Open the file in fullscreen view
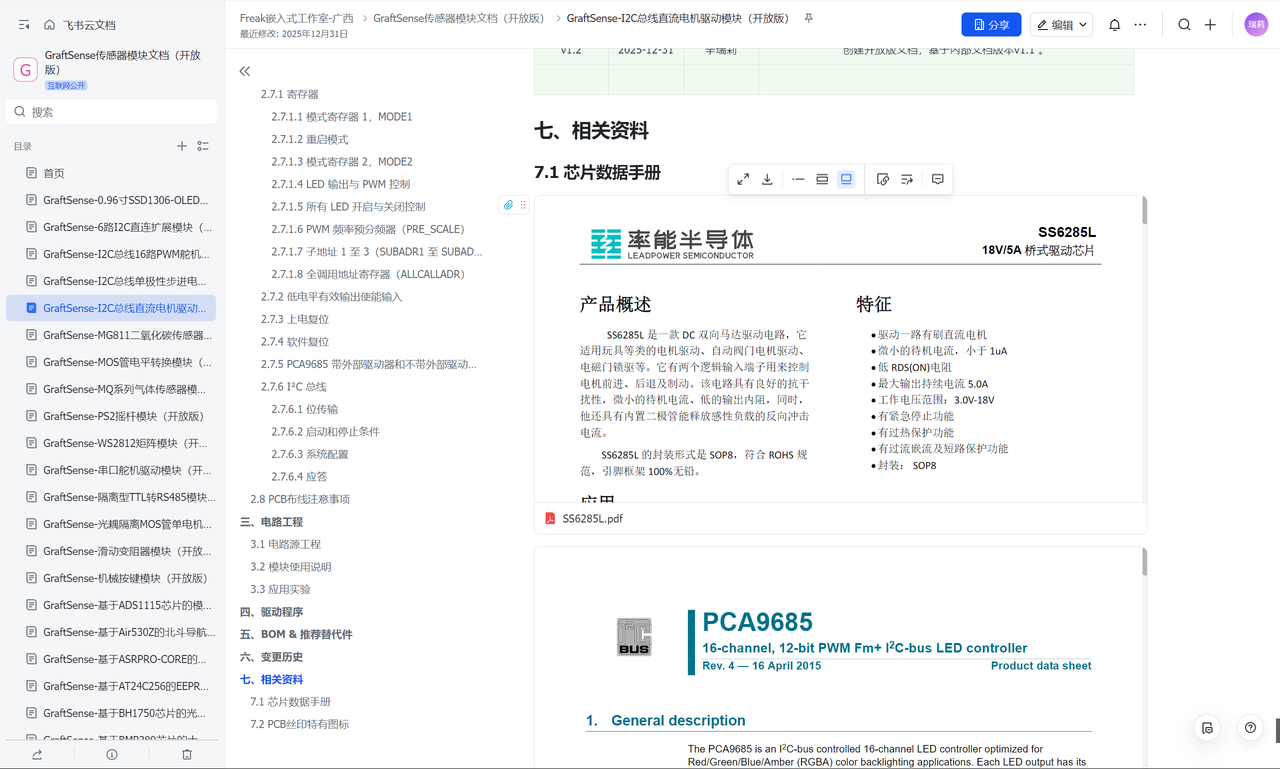The width and height of the screenshot is (1280, 769). click(743, 179)
